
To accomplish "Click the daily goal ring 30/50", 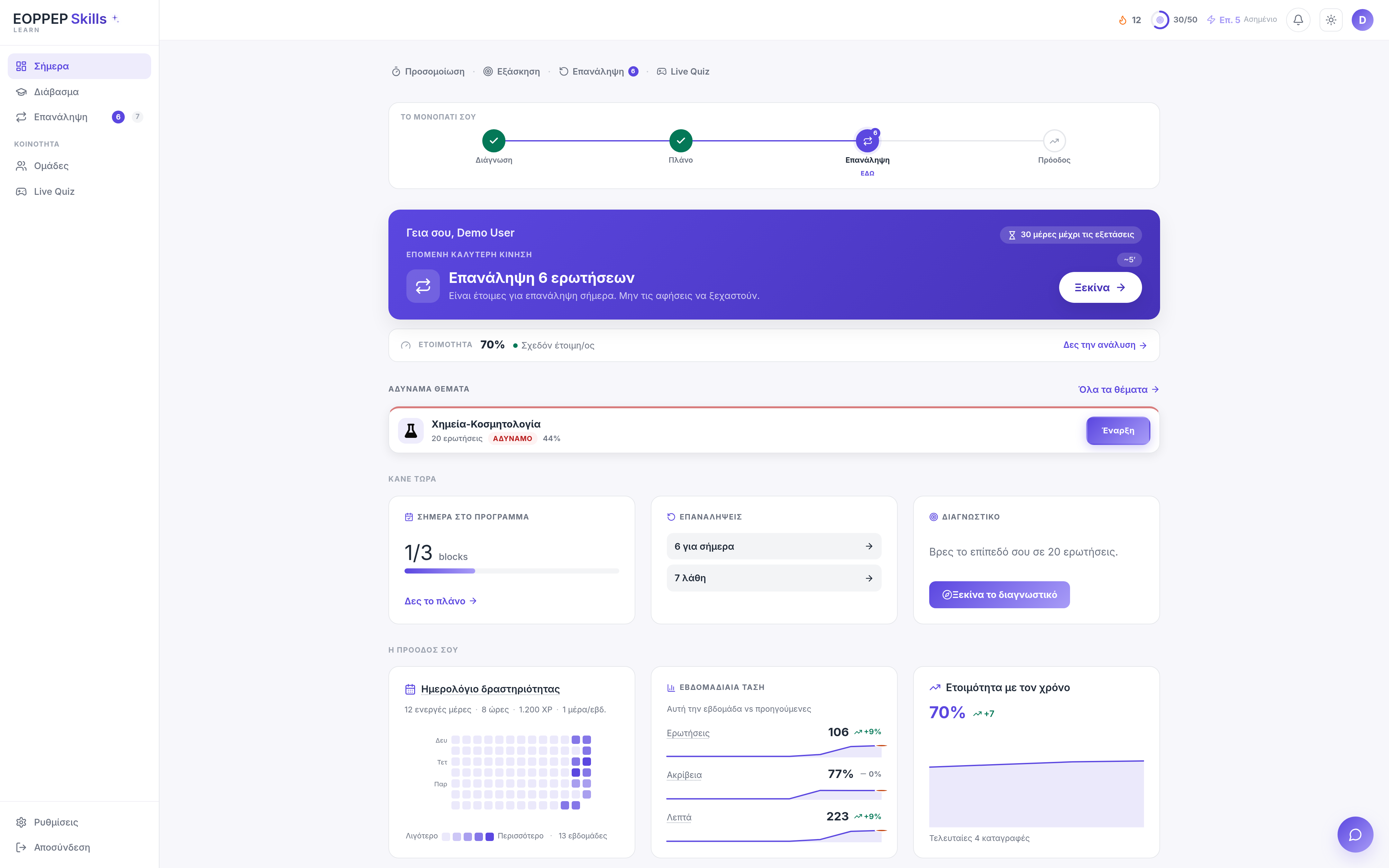I will click(x=1160, y=20).
